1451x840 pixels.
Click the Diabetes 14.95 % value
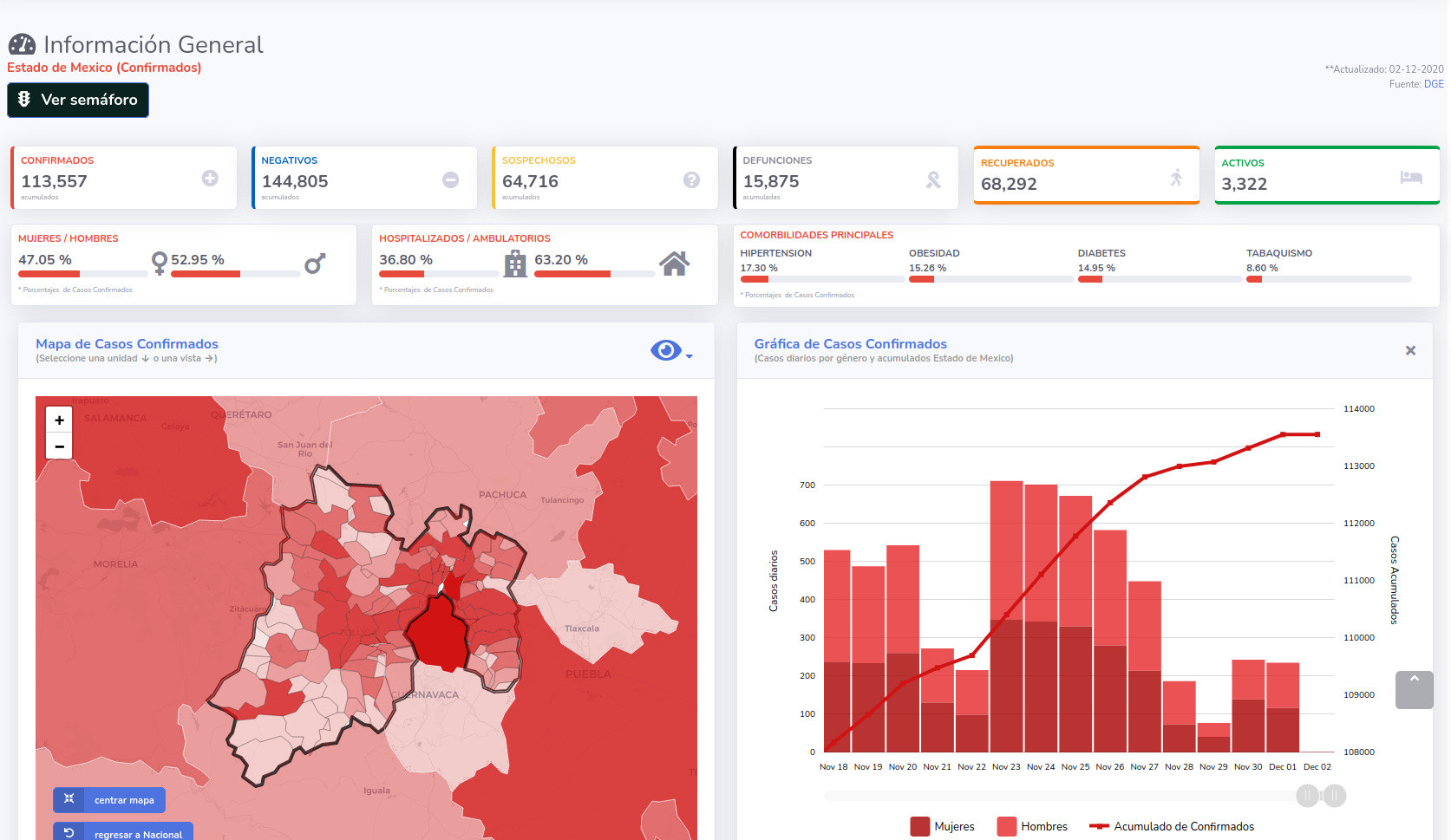(x=1096, y=268)
